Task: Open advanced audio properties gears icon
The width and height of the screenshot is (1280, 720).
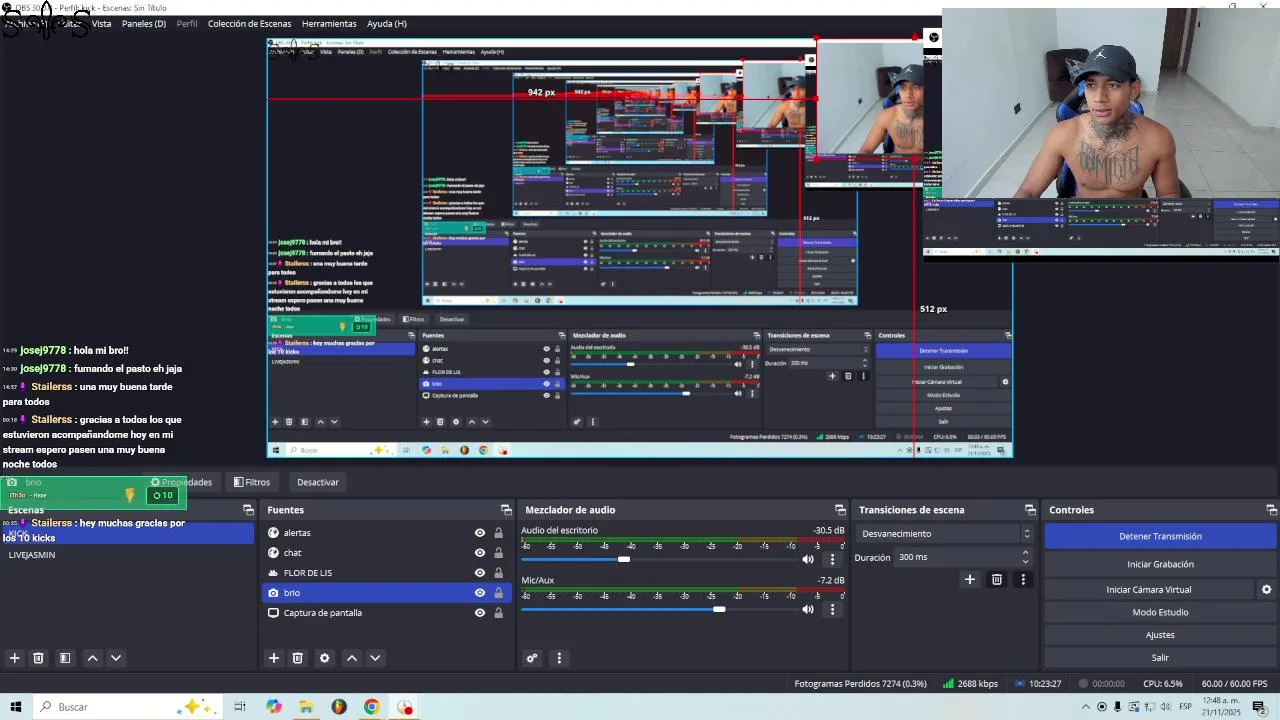Action: pos(532,658)
